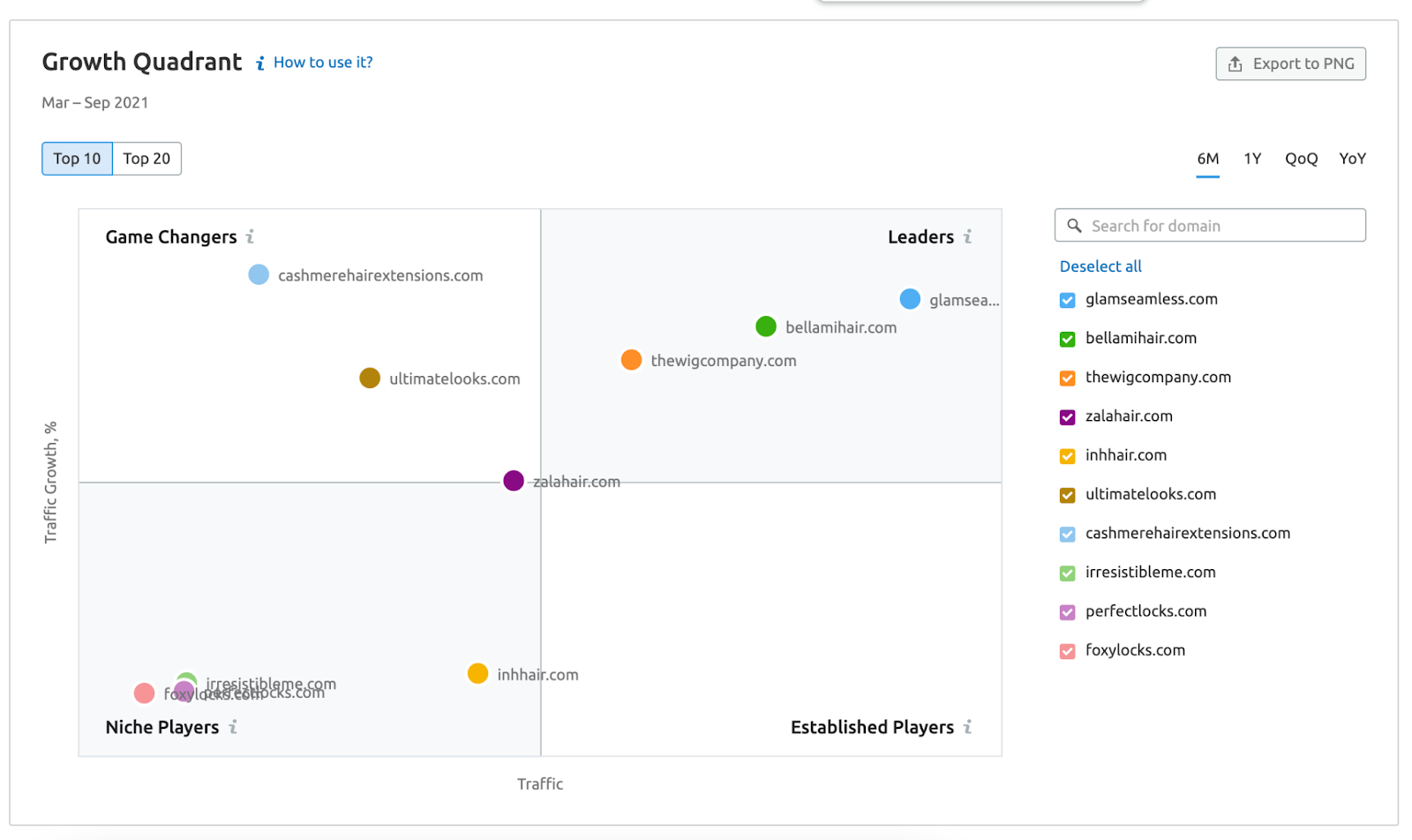This screenshot has height=840, width=1412.
Task: Uncheck foxylocks.com domain
Action: coord(1067,650)
